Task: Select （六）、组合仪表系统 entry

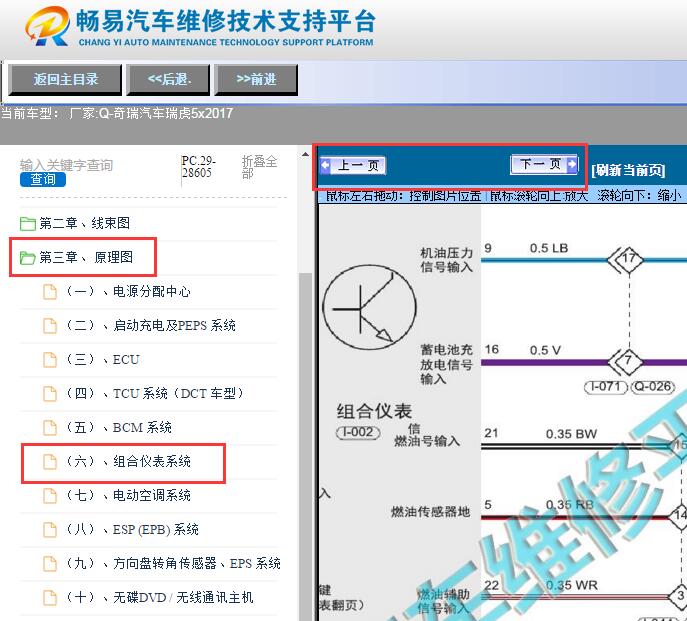Action: coord(127,461)
